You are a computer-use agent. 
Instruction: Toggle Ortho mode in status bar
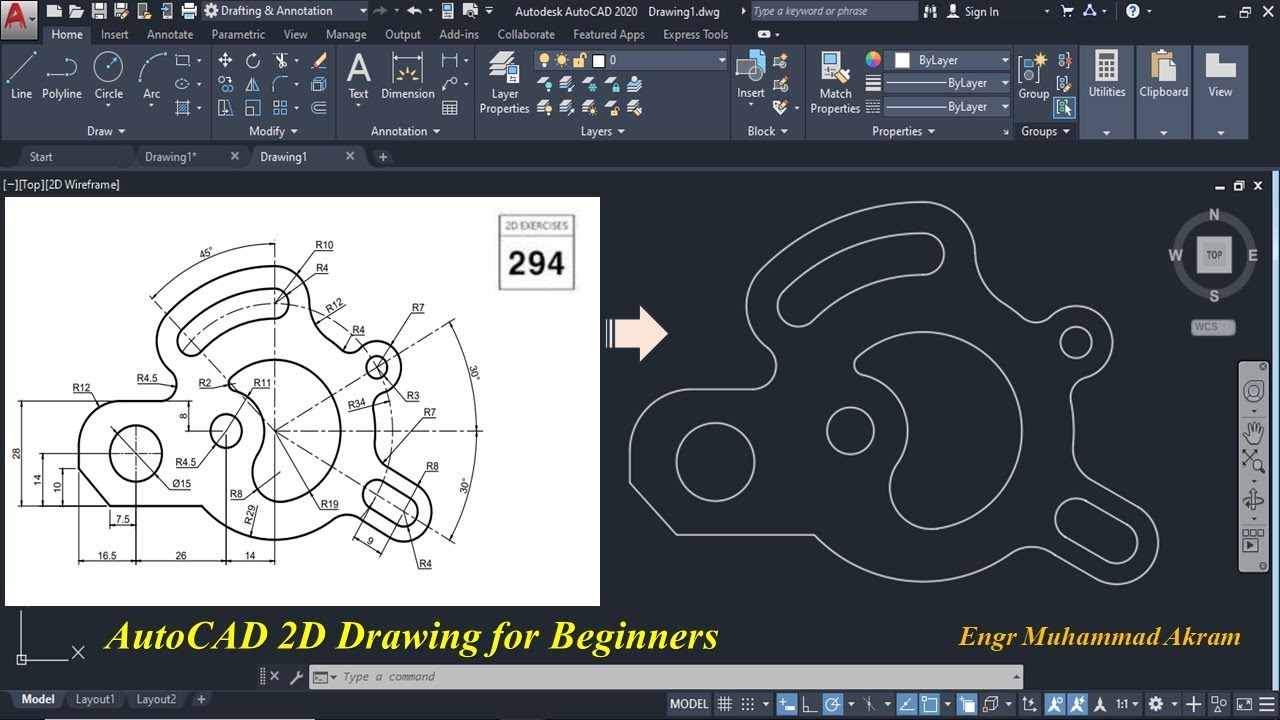[x=810, y=704]
